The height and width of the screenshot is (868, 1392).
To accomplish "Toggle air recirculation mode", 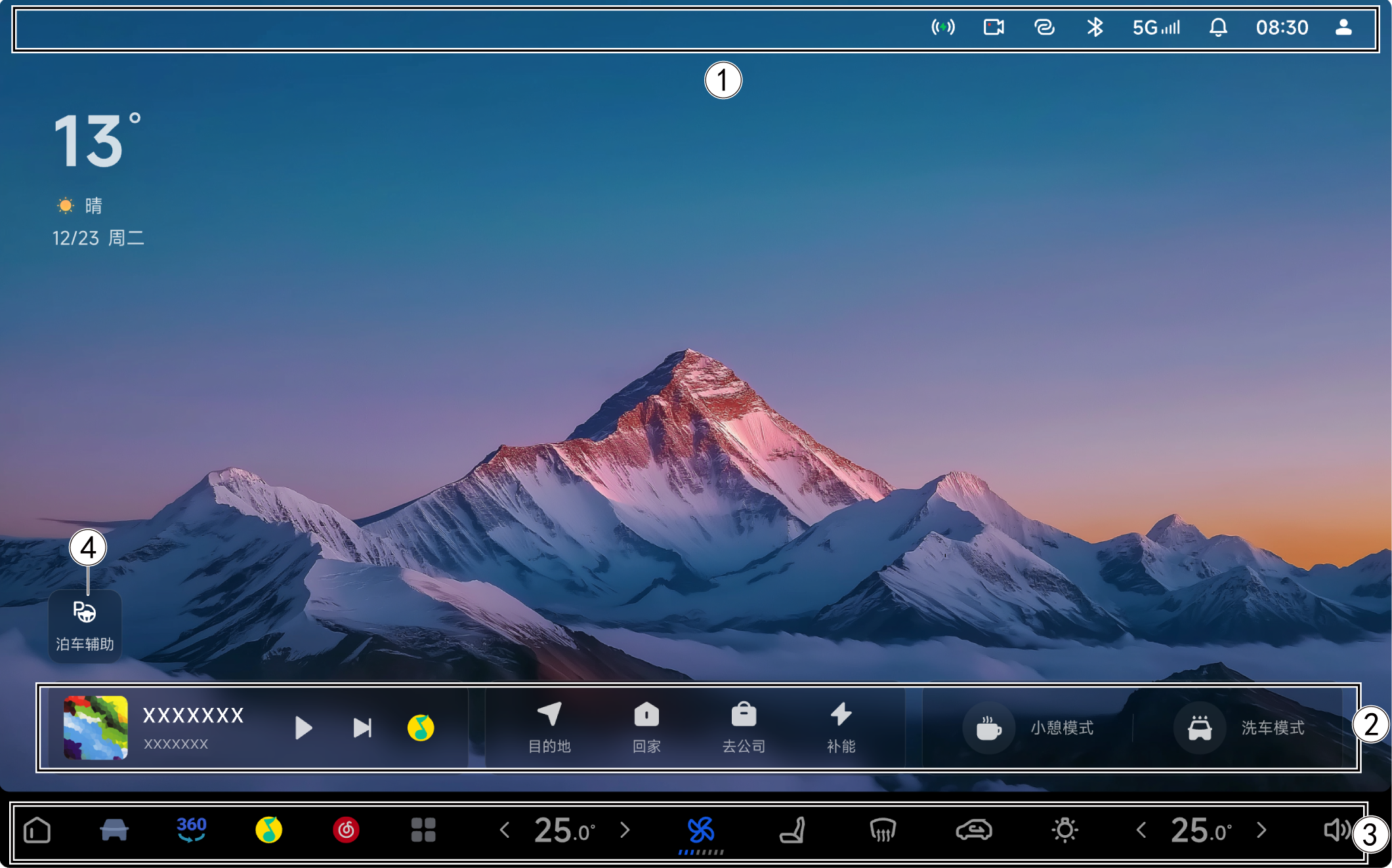I will click(974, 830).
